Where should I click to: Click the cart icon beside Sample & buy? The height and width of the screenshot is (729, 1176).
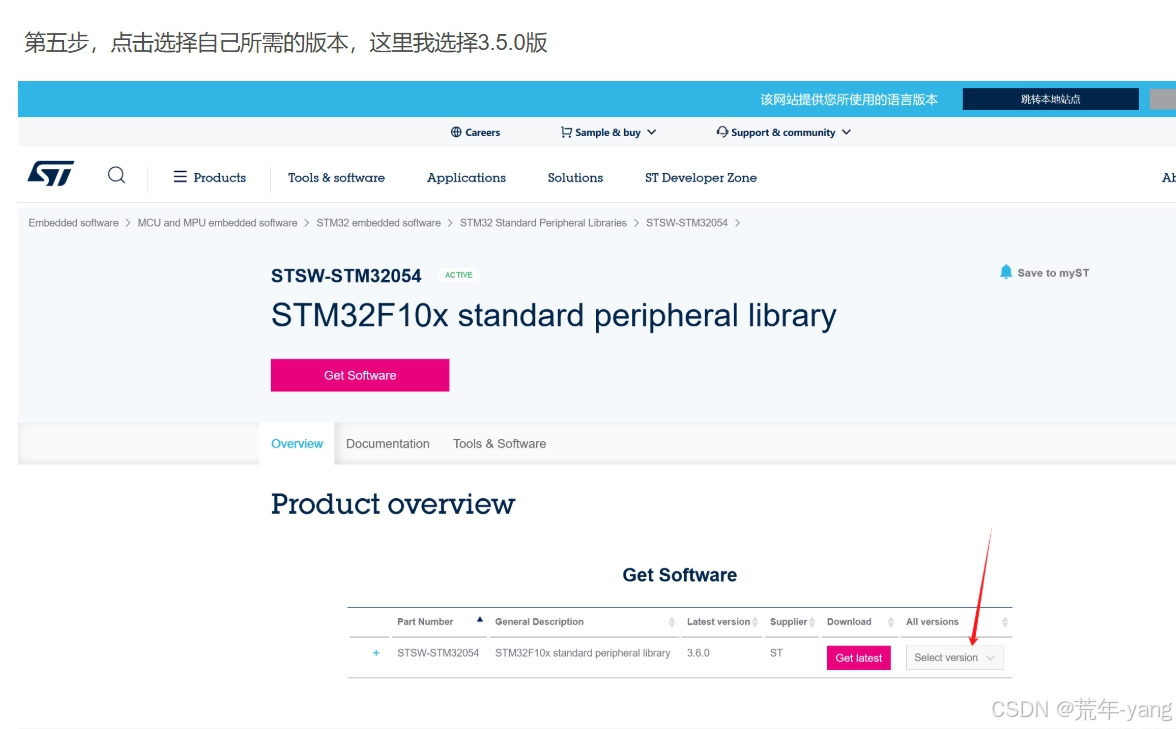(x=566, y=132)
